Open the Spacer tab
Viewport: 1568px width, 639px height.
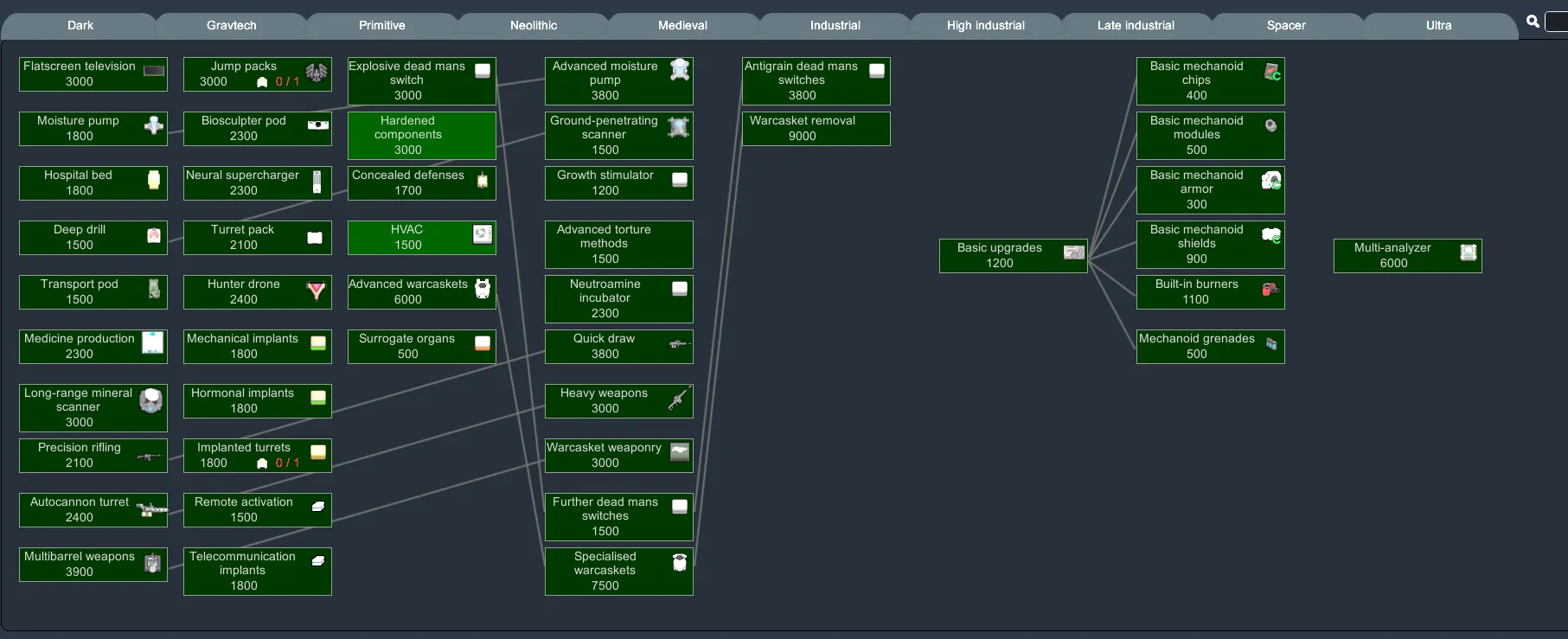click(1286, 26)
